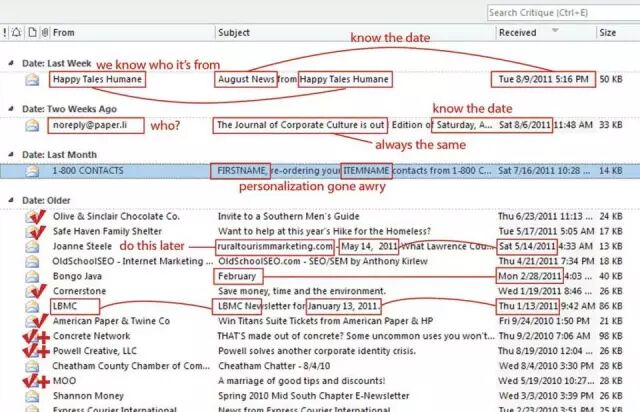Select the Joanne Steele sender name
This screenshot has height=412, width=640.
82,246
